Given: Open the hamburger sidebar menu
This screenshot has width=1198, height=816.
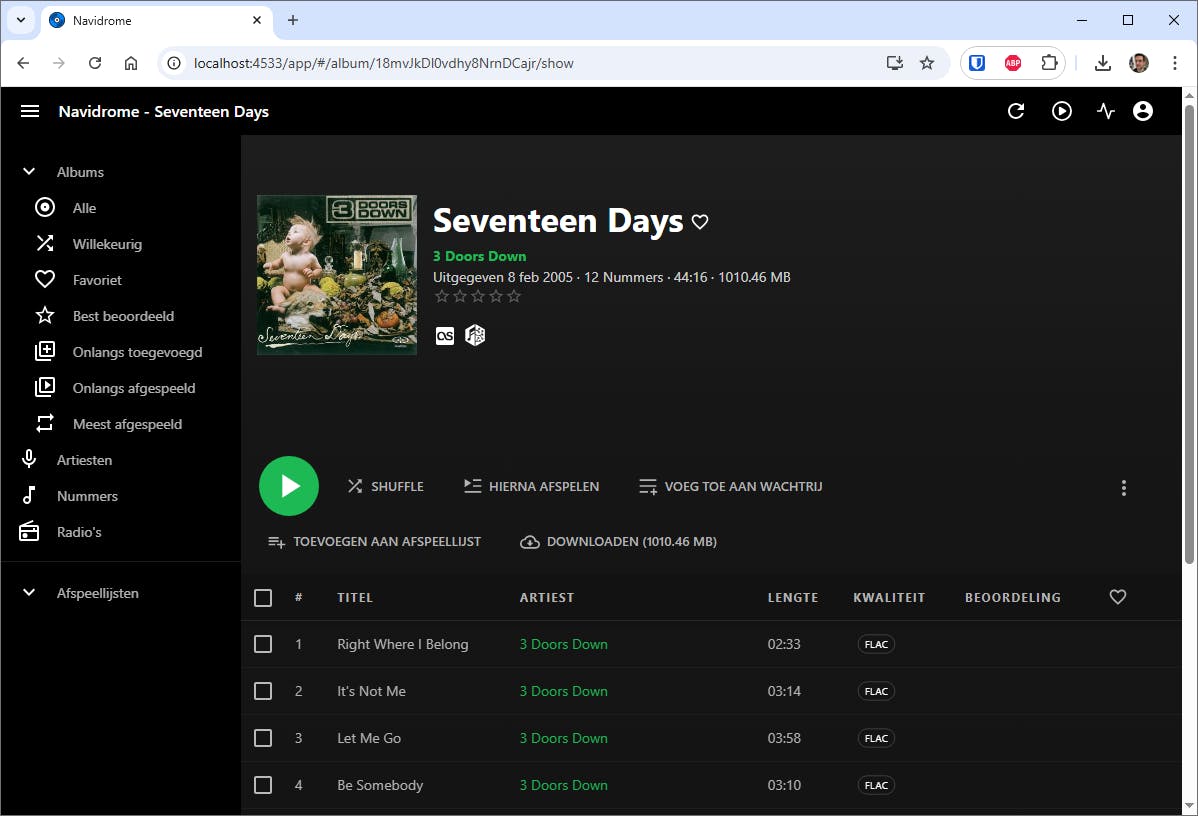Looking at the screenshot, I should pos(30,112).
